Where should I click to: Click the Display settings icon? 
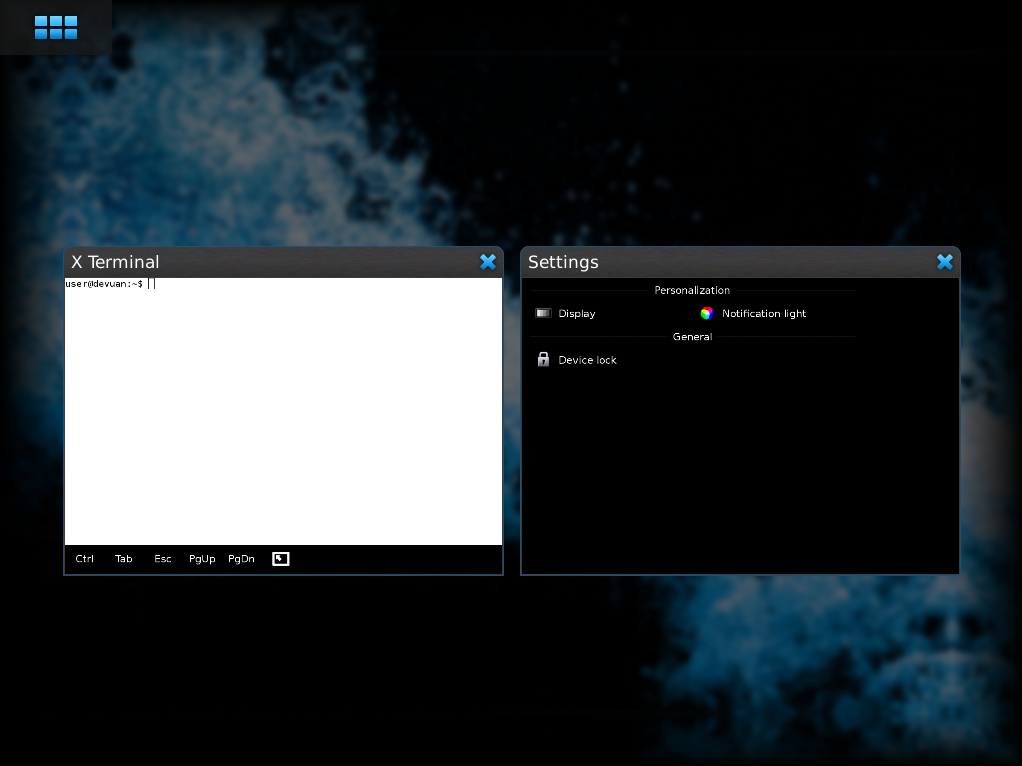(543, 313)
